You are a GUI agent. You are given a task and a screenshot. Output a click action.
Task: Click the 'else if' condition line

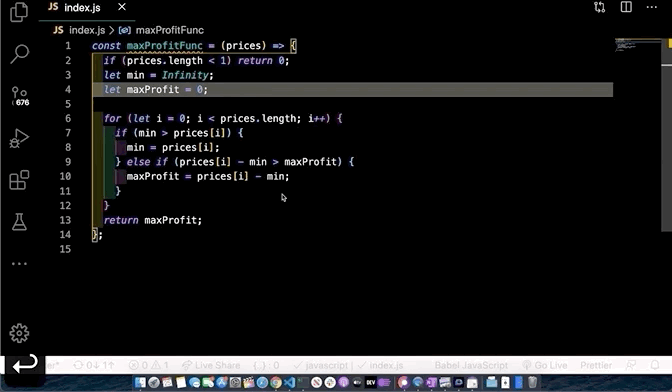(x=235, y=162)
